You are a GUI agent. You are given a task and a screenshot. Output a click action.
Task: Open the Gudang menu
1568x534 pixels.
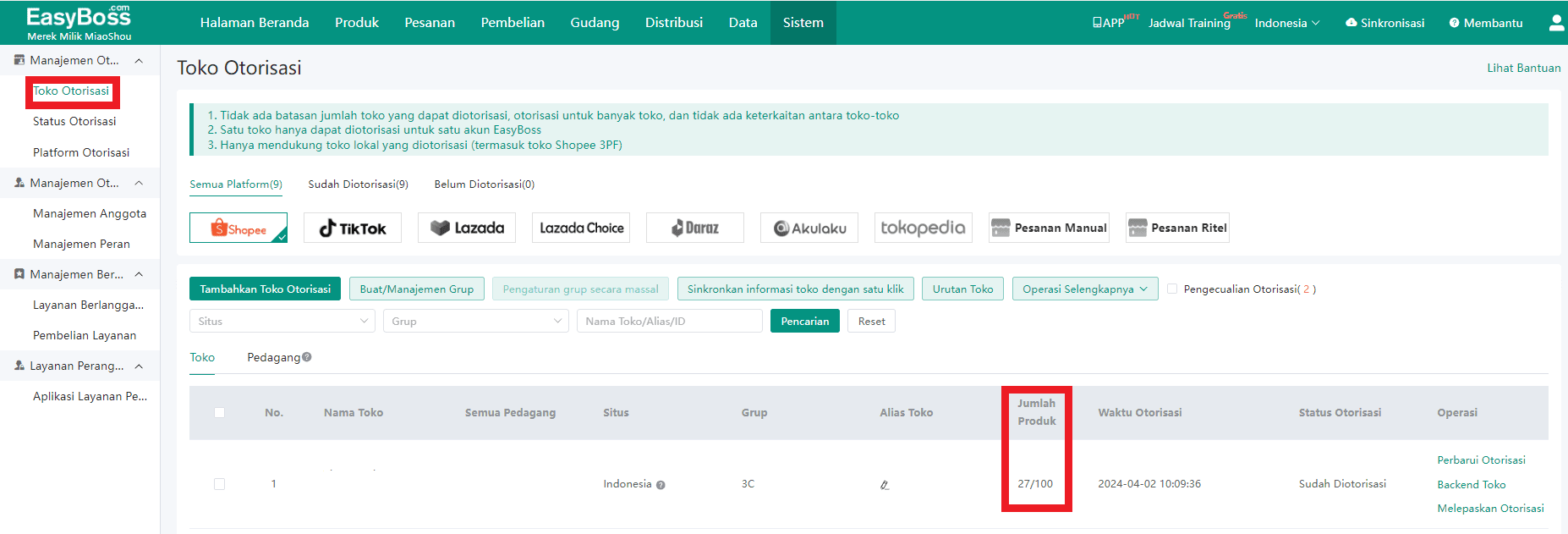595,23
